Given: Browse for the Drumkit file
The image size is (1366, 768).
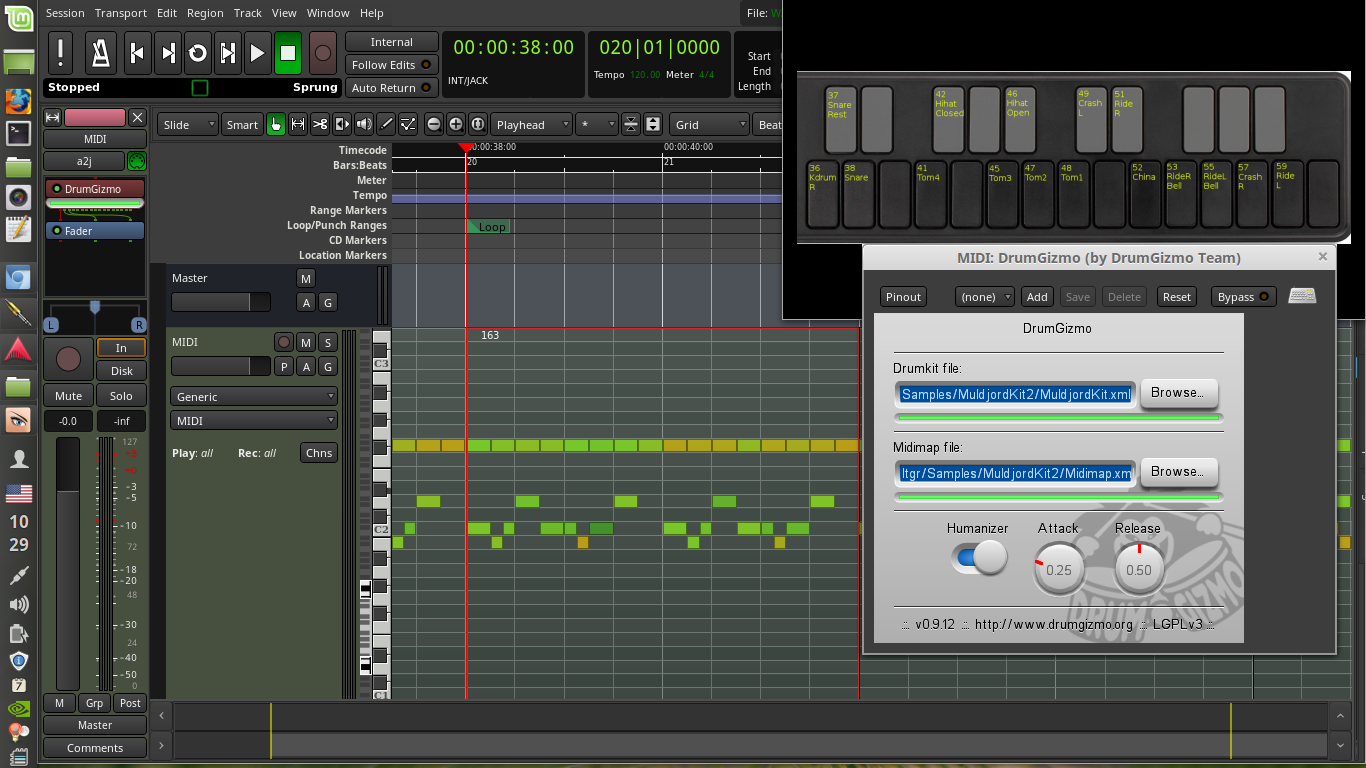Looking at the screenshot, I should click(1180, 393).
